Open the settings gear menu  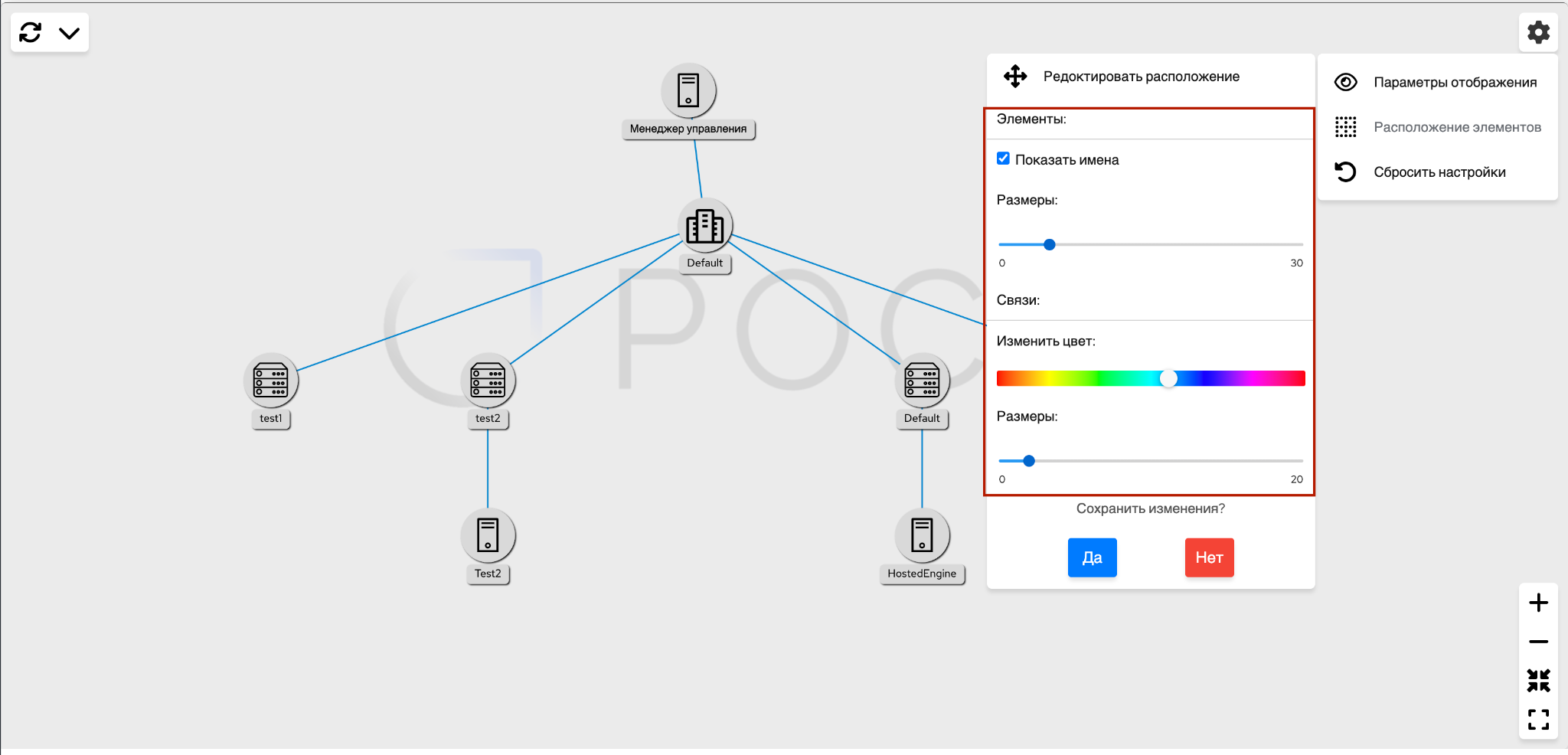[1538, 32]
